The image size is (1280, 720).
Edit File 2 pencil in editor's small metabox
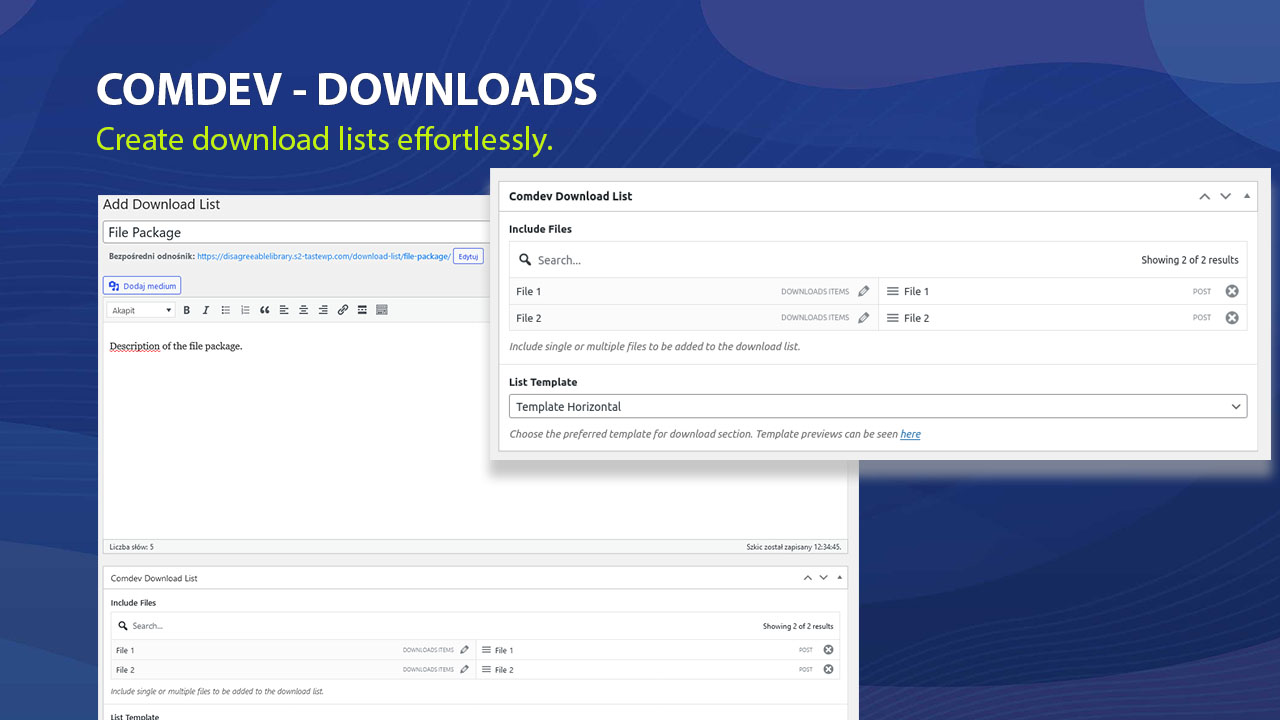464,669
